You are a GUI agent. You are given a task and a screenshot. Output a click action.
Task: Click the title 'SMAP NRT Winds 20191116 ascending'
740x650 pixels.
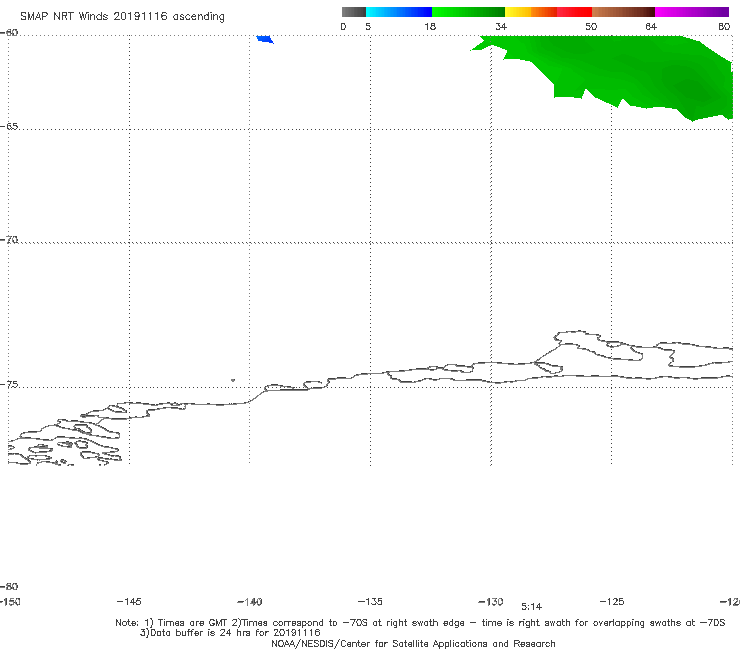[122, 17]
